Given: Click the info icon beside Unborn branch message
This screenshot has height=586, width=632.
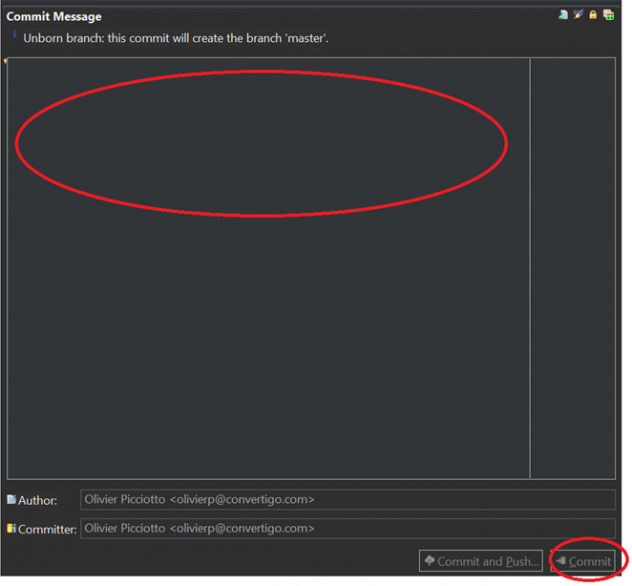Looking at the screenshot, I should pos(14,36).
